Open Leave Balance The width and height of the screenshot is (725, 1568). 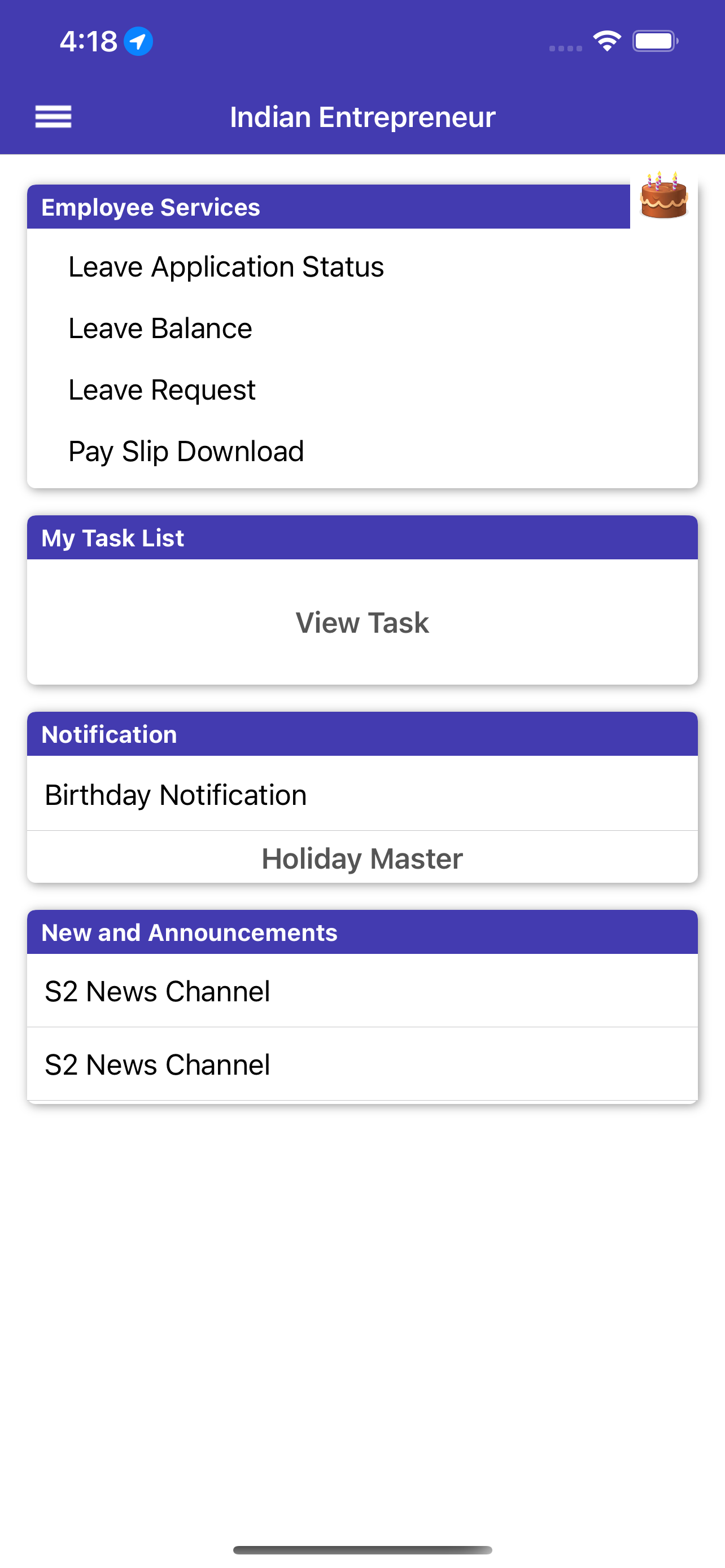(x=160, y=329)
